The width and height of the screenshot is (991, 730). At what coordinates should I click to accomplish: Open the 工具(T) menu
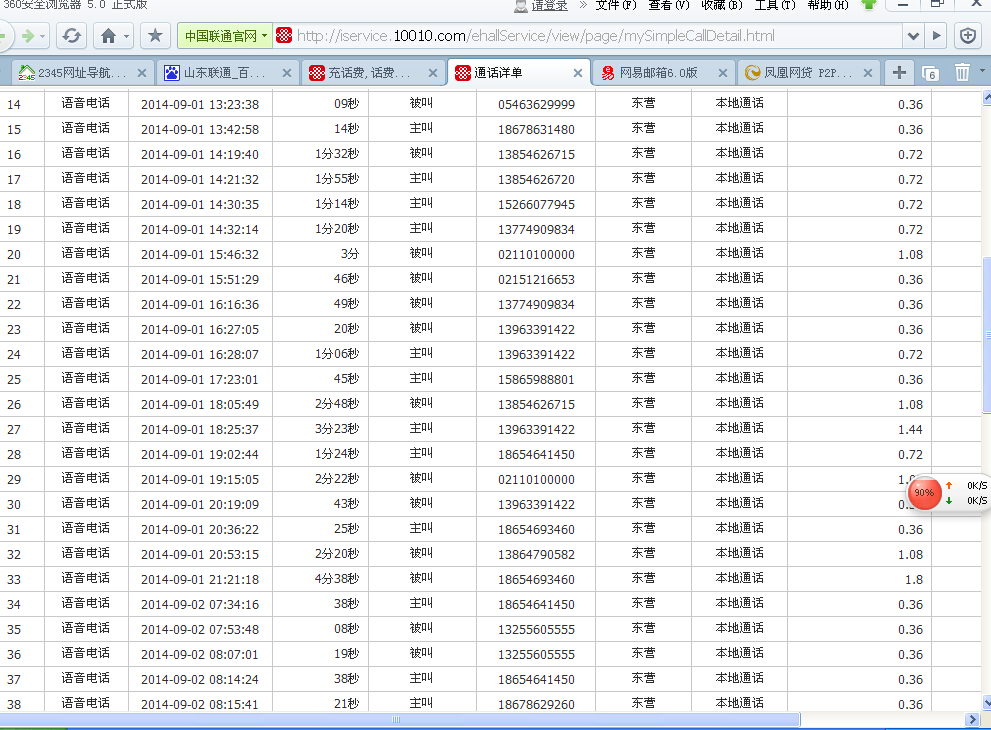point(775,5)
